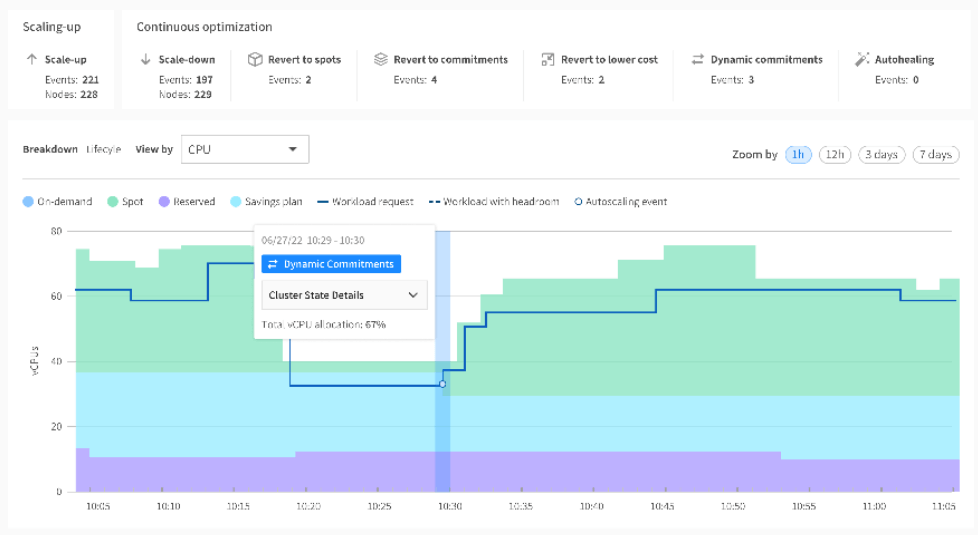This screenshot has height=535, width=978.
Task: Click the Autohealing wand icon
Action: pyautogui.click(x=862, y=59)
